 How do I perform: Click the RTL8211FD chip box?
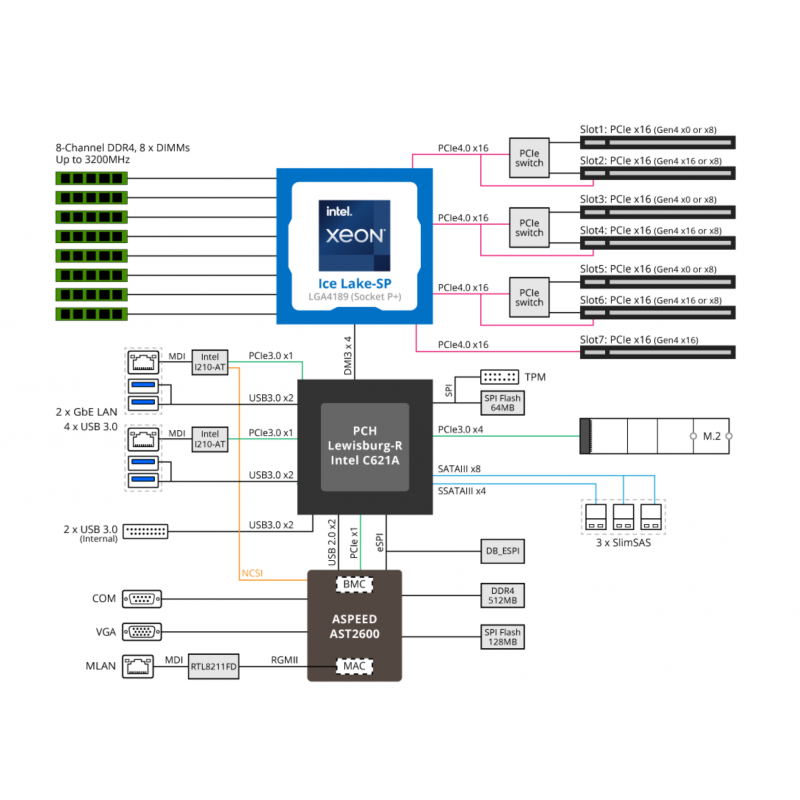click(213, 666)
